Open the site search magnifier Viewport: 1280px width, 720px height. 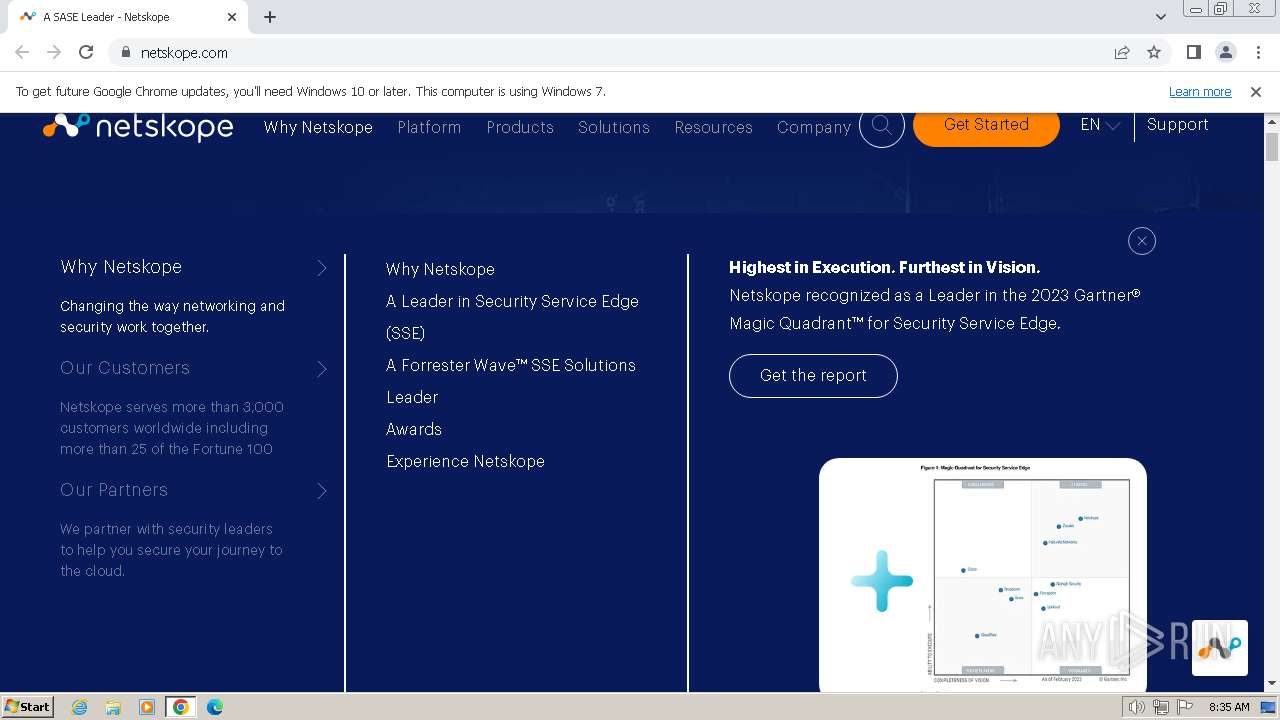[882, 125]
